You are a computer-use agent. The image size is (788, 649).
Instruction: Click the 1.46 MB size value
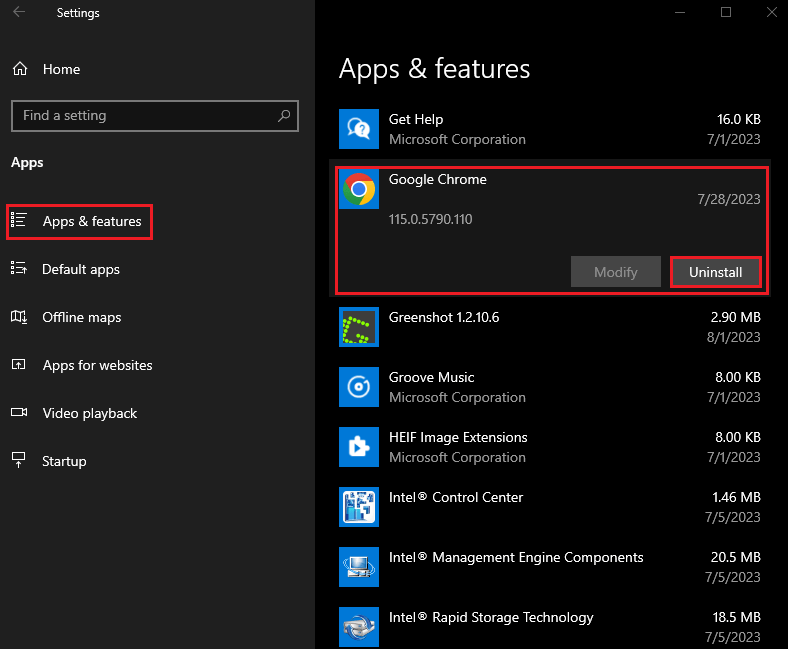(x=736, y=497)
